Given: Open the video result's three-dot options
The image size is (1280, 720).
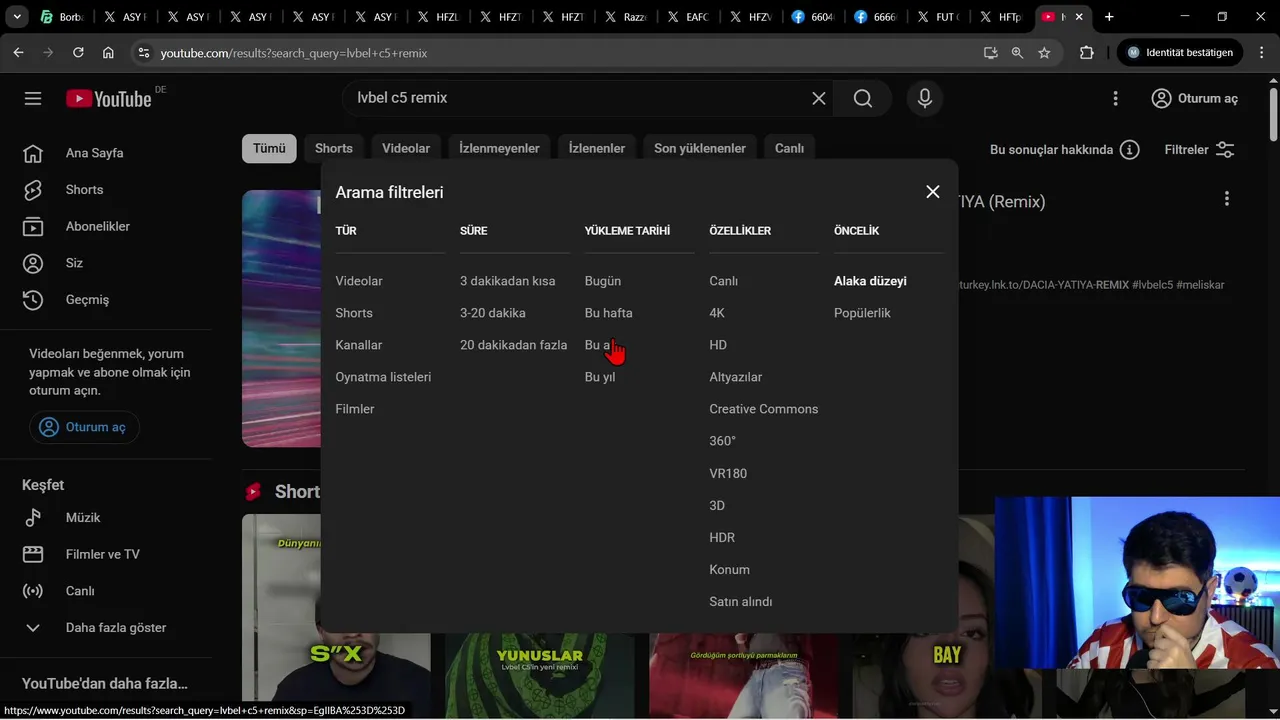Looking at the screenshot, I should click(1227, 199).
